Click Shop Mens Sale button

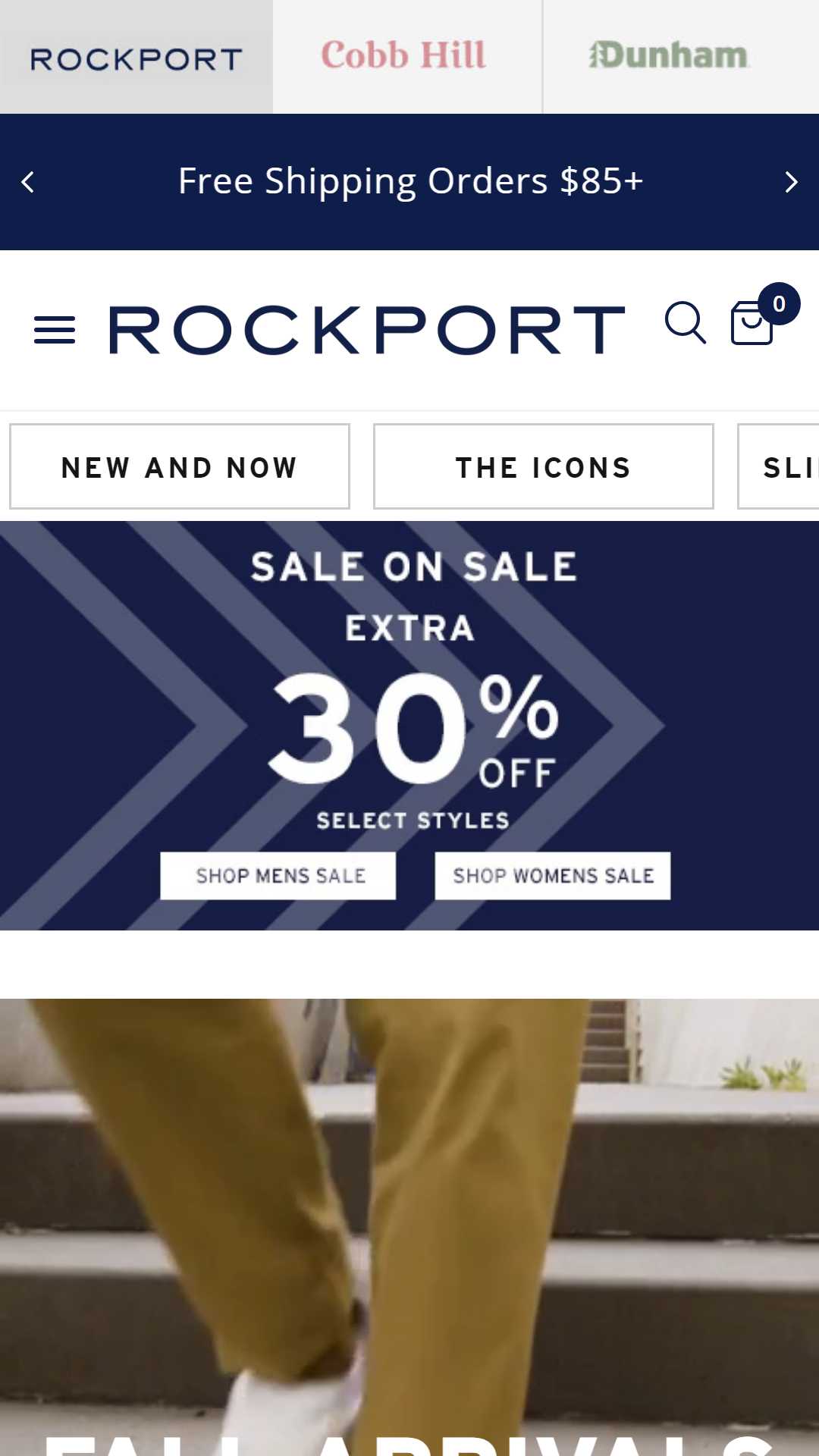coord(278,876)
